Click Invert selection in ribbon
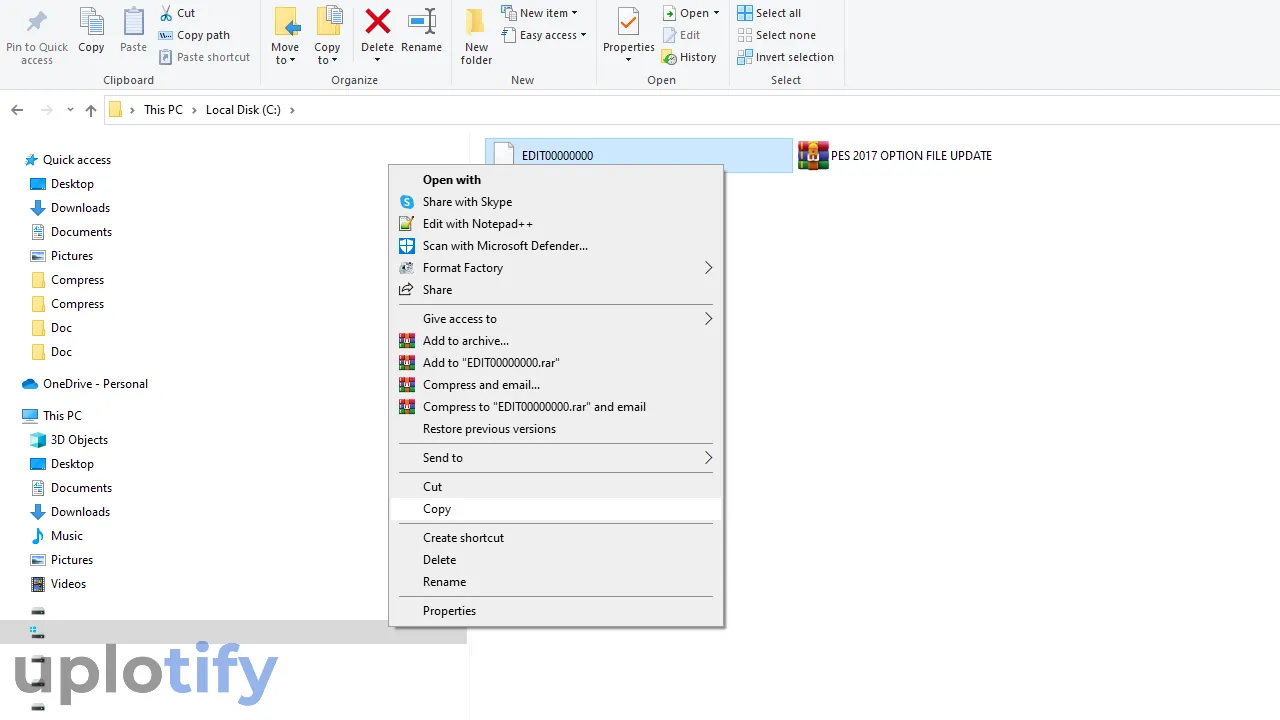The height and width of the screenshot is (720, 1280). pos(785,57)
